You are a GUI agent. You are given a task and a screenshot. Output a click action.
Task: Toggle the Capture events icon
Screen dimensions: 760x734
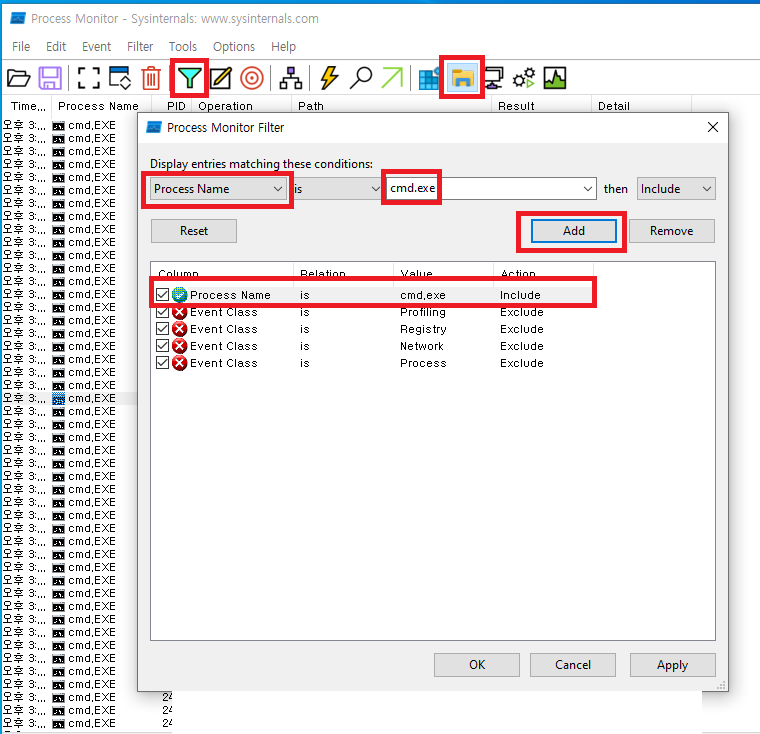(89, 78)
